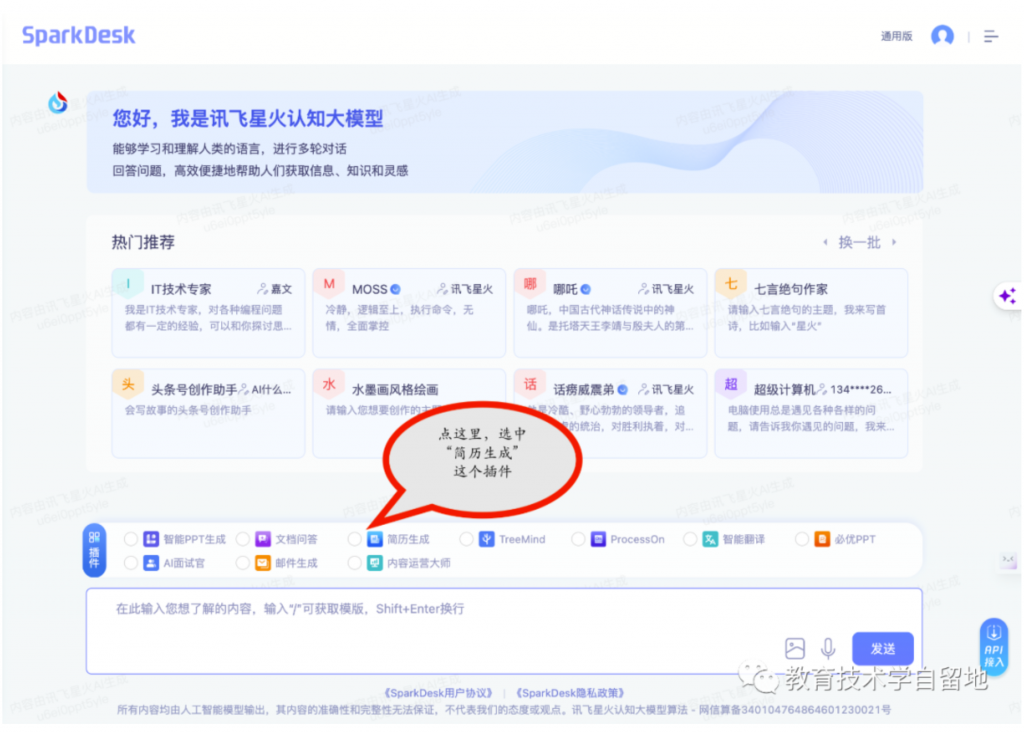The width and height of the screenshot is (1024, 732).
Task: Select the 智能PPT生成 radio button
Action: [131, 539]
